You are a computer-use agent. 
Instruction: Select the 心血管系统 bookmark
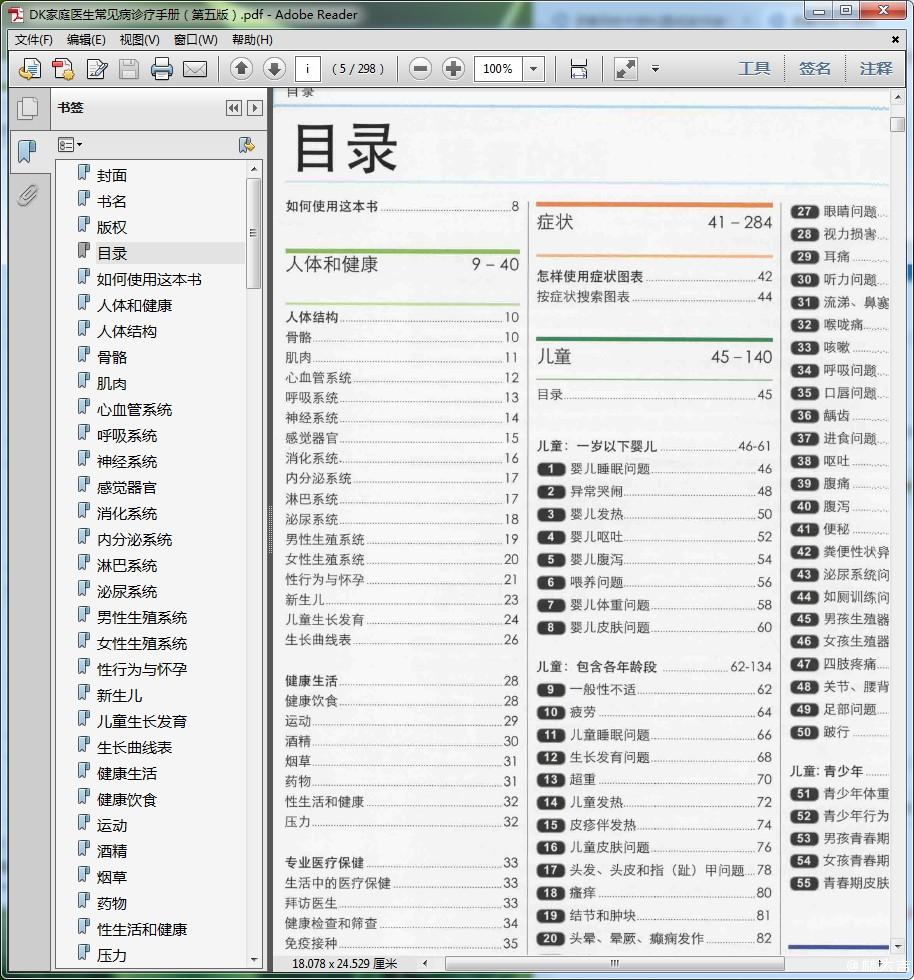click(134, 409)
